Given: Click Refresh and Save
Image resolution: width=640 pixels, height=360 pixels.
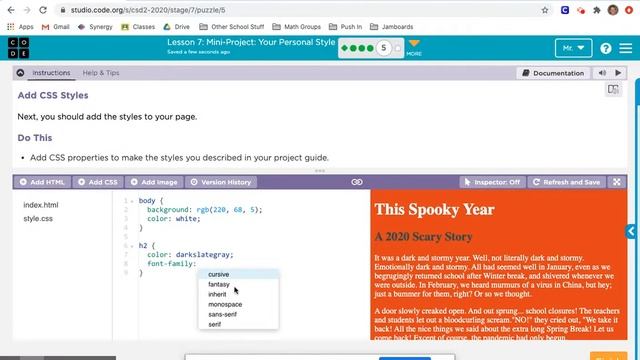Looking at the screenshot, I should (567, 182).
